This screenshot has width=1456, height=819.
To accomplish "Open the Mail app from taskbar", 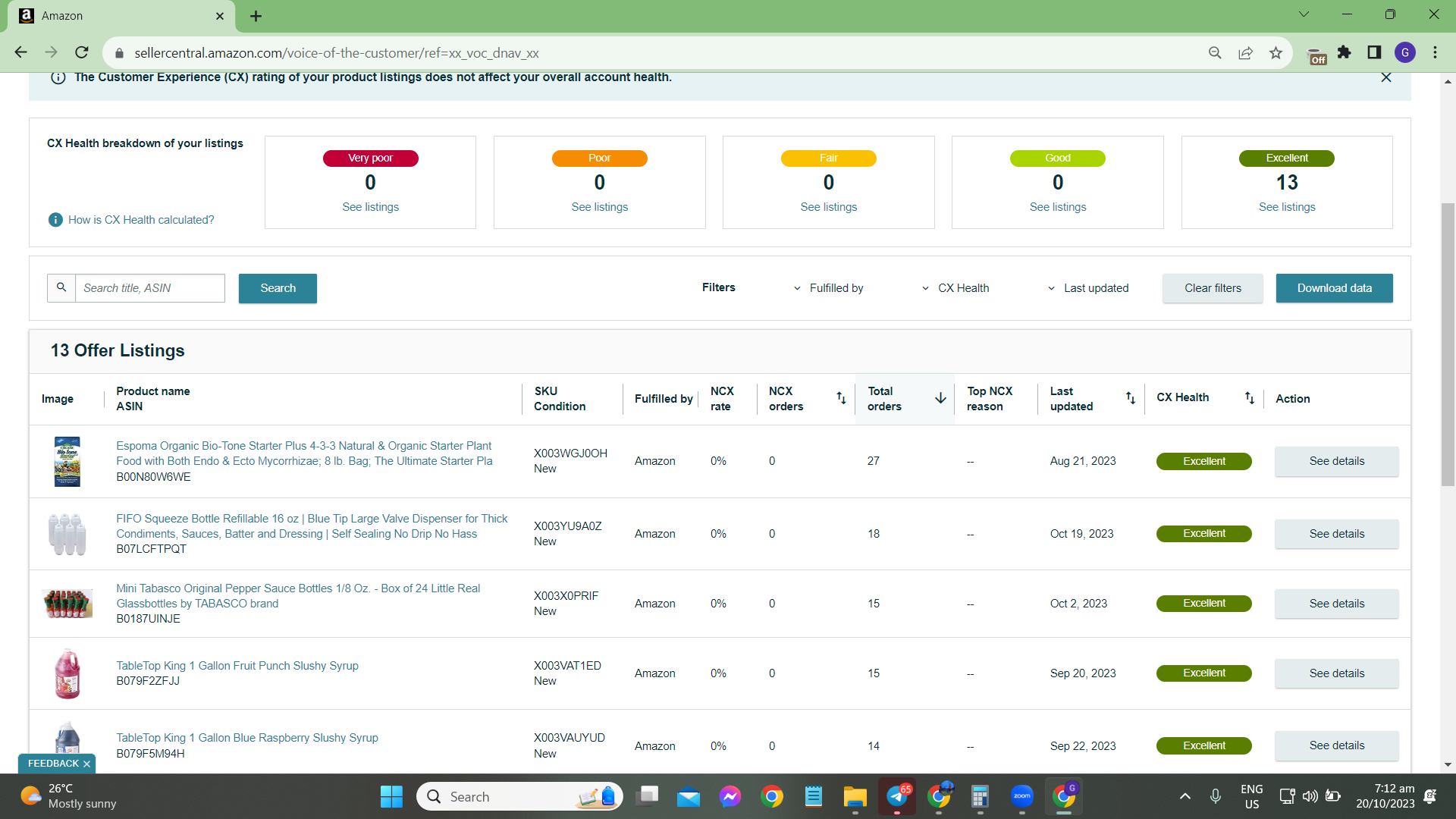I will (689, 797).
